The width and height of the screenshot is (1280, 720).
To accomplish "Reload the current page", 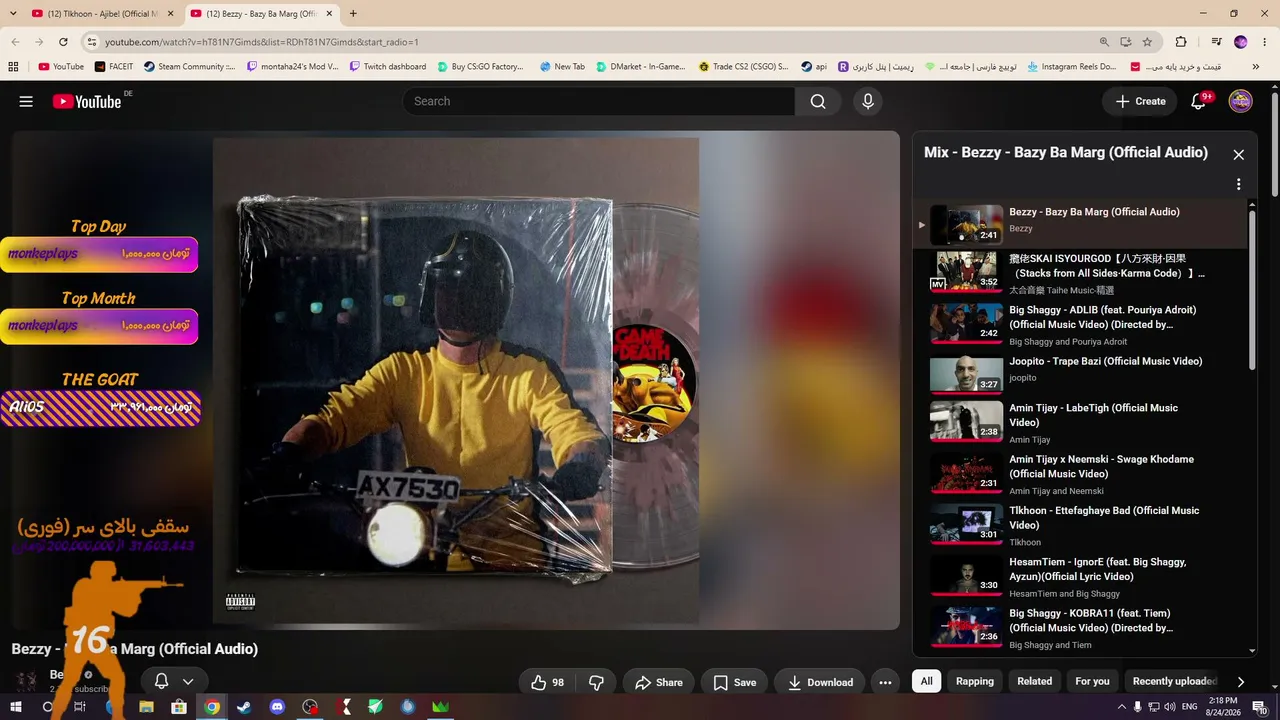I will pyautogui.click(x=63, y=42).
